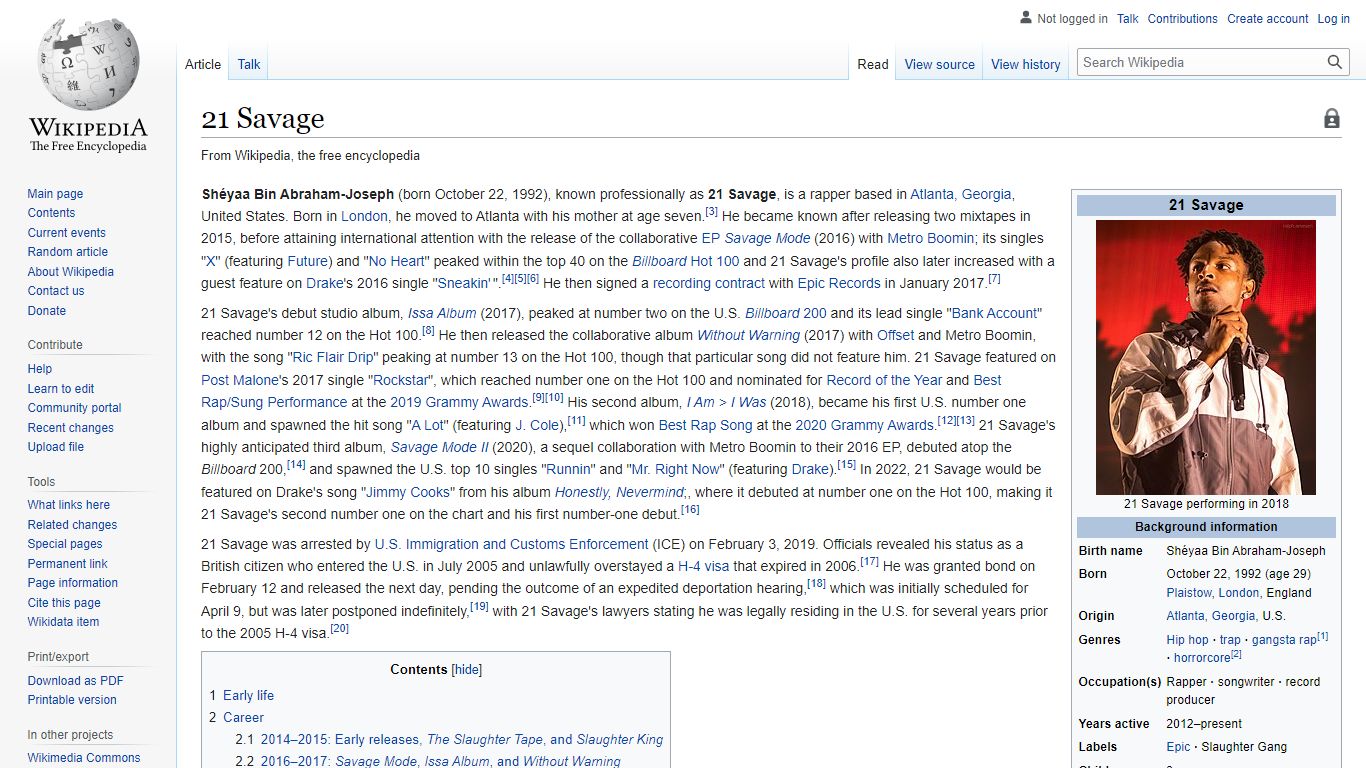Select the Read tab
The width and height of the screenshot is (1366, 768).
[873, 64]
